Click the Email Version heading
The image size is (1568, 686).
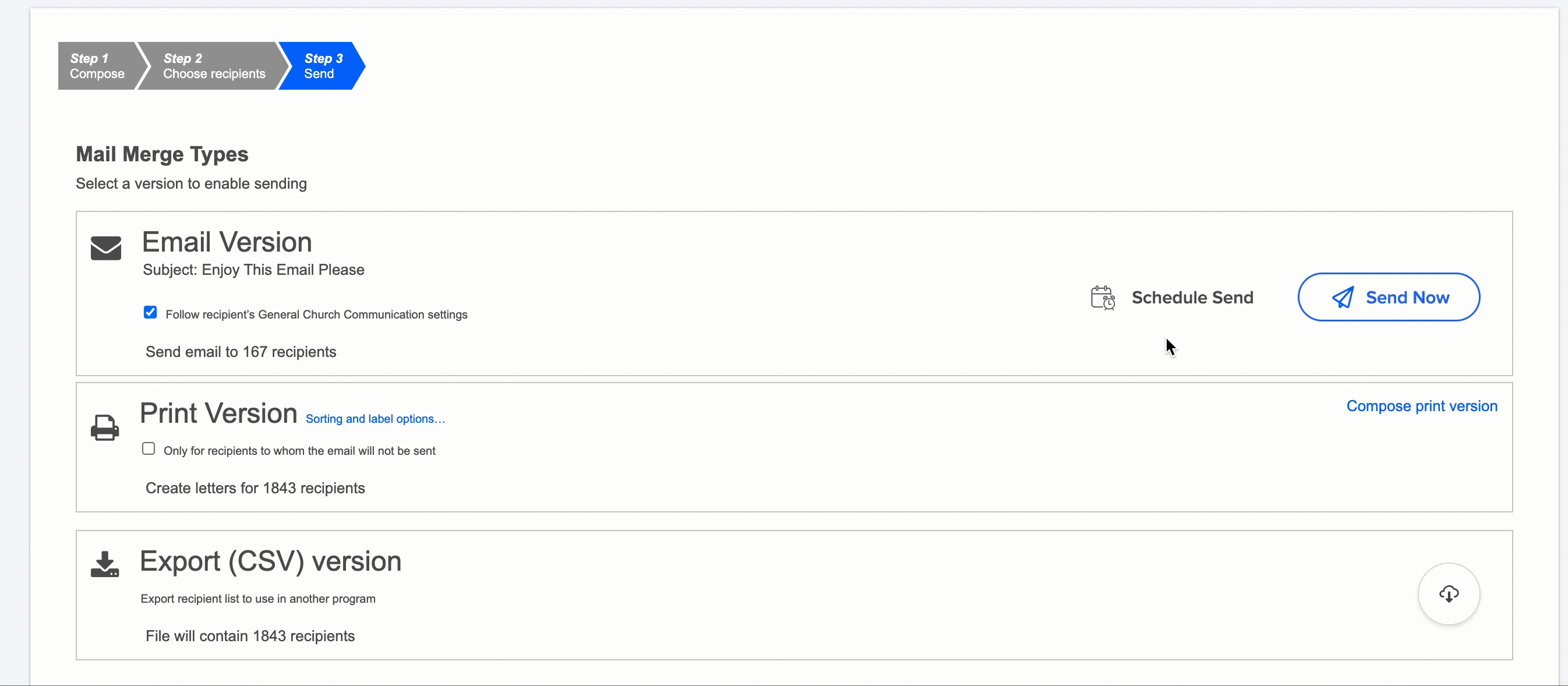(226, 241)
